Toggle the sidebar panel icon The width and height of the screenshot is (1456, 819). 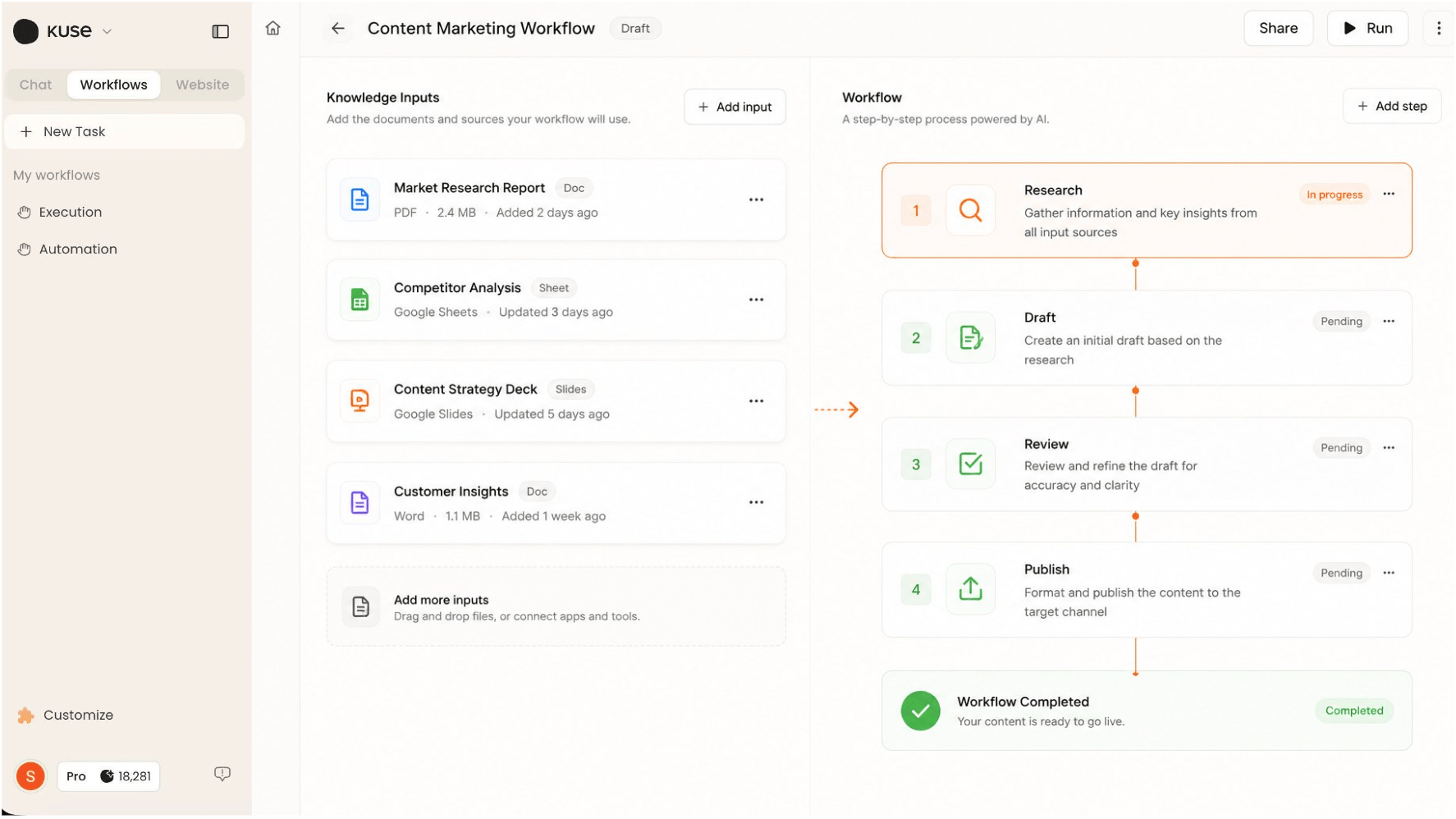pyautogui.click(x=220, y=31)
